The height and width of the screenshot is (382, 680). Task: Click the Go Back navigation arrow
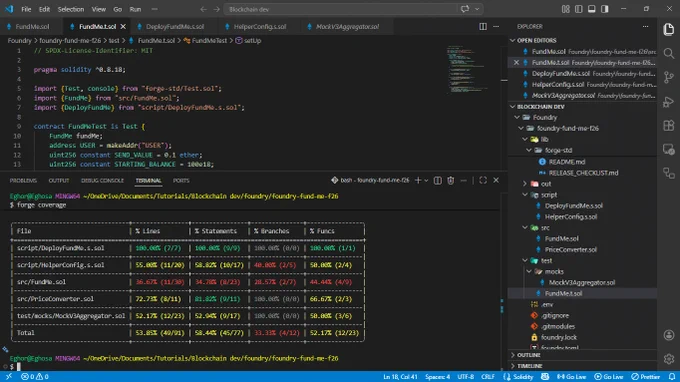(203, 9)
